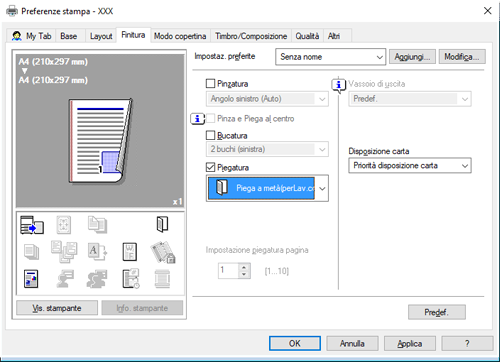Open the Timbro/Composizione tab
Image resolution: width=500 pixels, height=362 pixels.
point(251,36)
